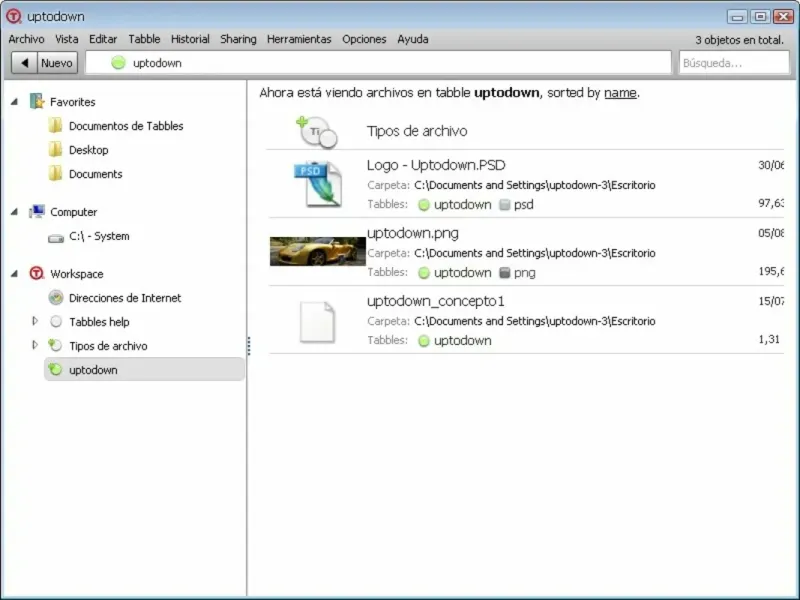The image size is (800, 600).
Task: Click the C:\ System drive icon
Action: tap(56, 238)
